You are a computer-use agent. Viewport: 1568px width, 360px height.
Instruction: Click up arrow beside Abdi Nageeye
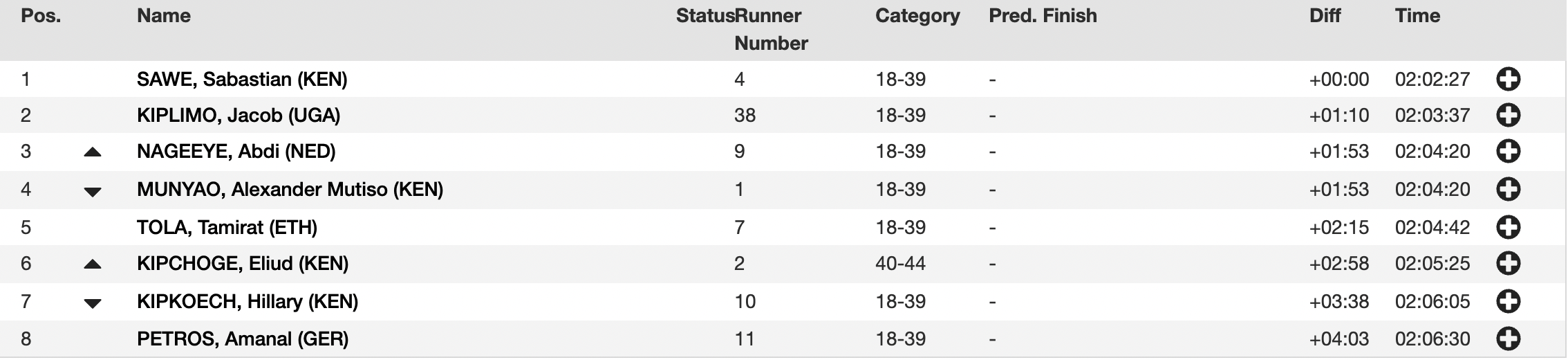93,152
